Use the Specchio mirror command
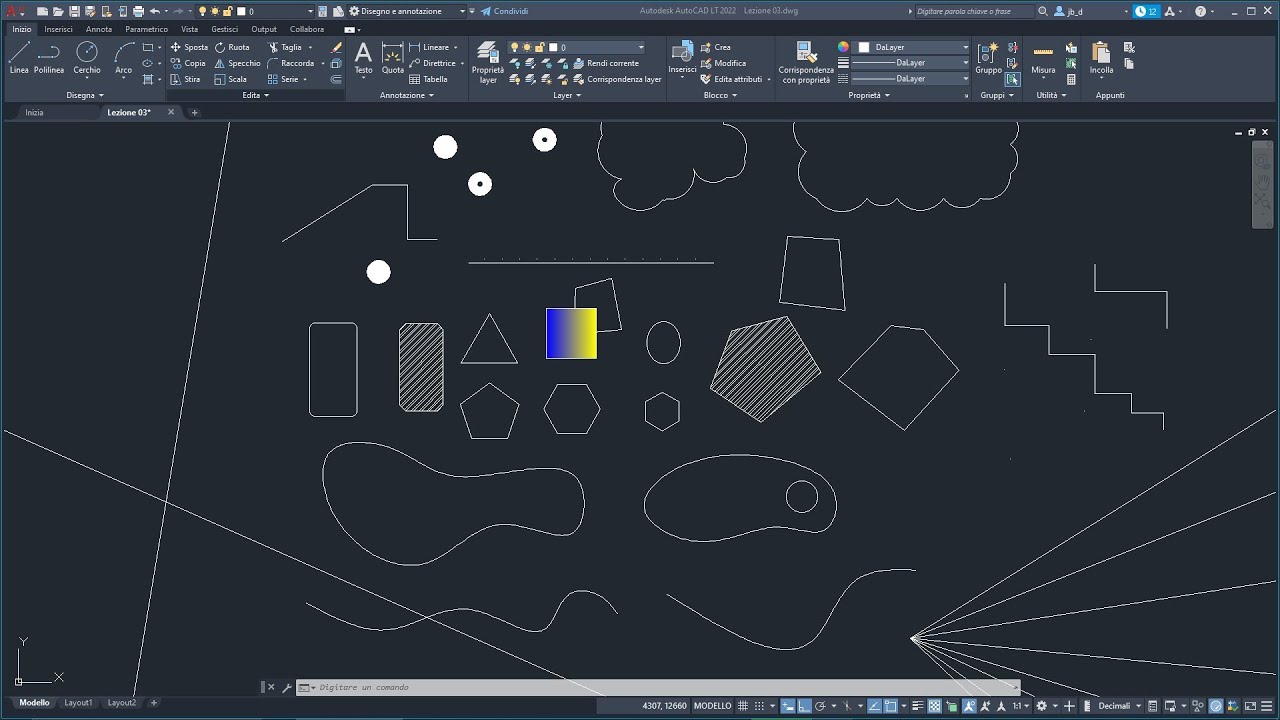The height and width of the screenshot is (720, 1280). [237, 63]
